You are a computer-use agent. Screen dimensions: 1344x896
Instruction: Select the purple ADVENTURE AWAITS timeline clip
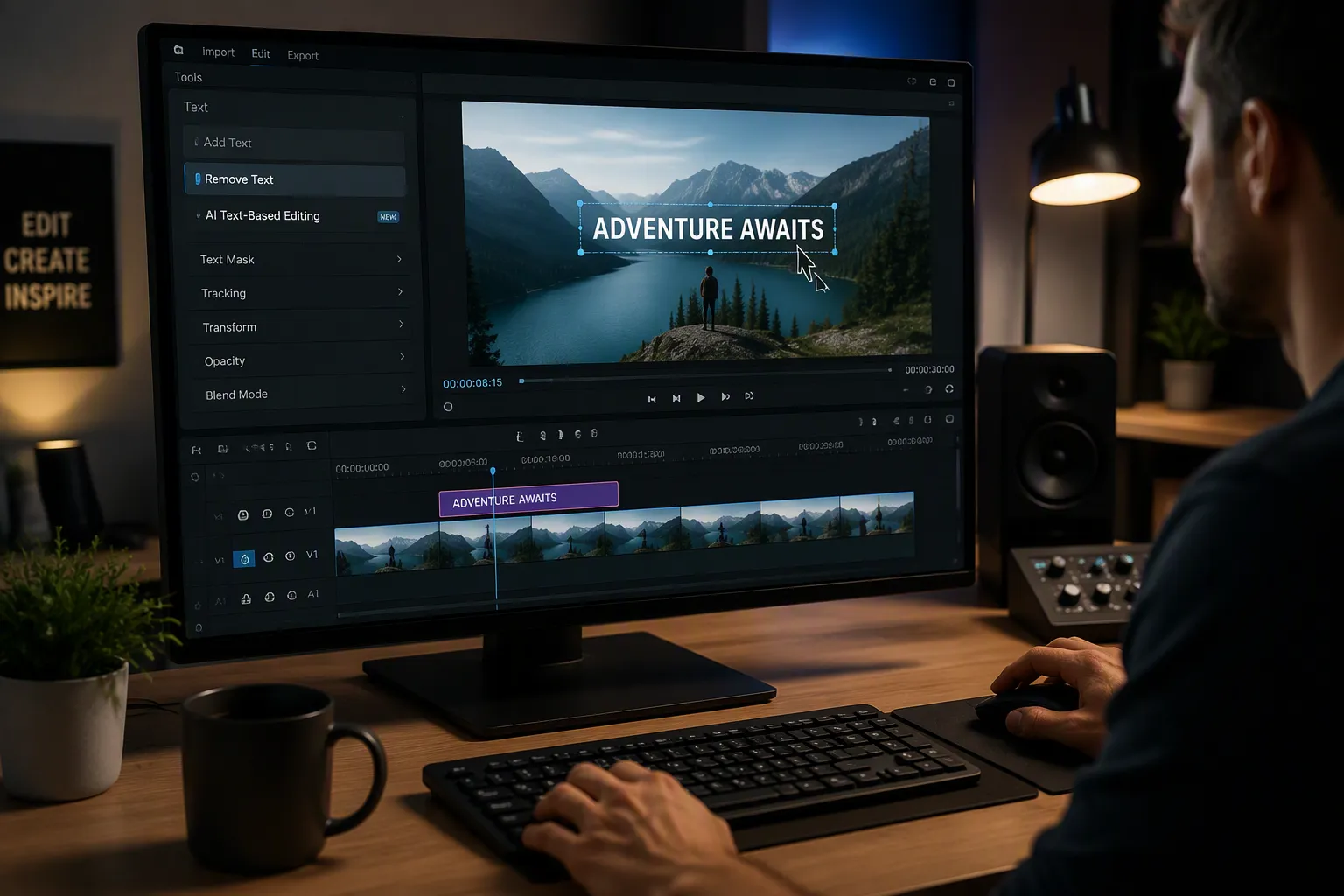pyautogui.click(x=528, y=500)
